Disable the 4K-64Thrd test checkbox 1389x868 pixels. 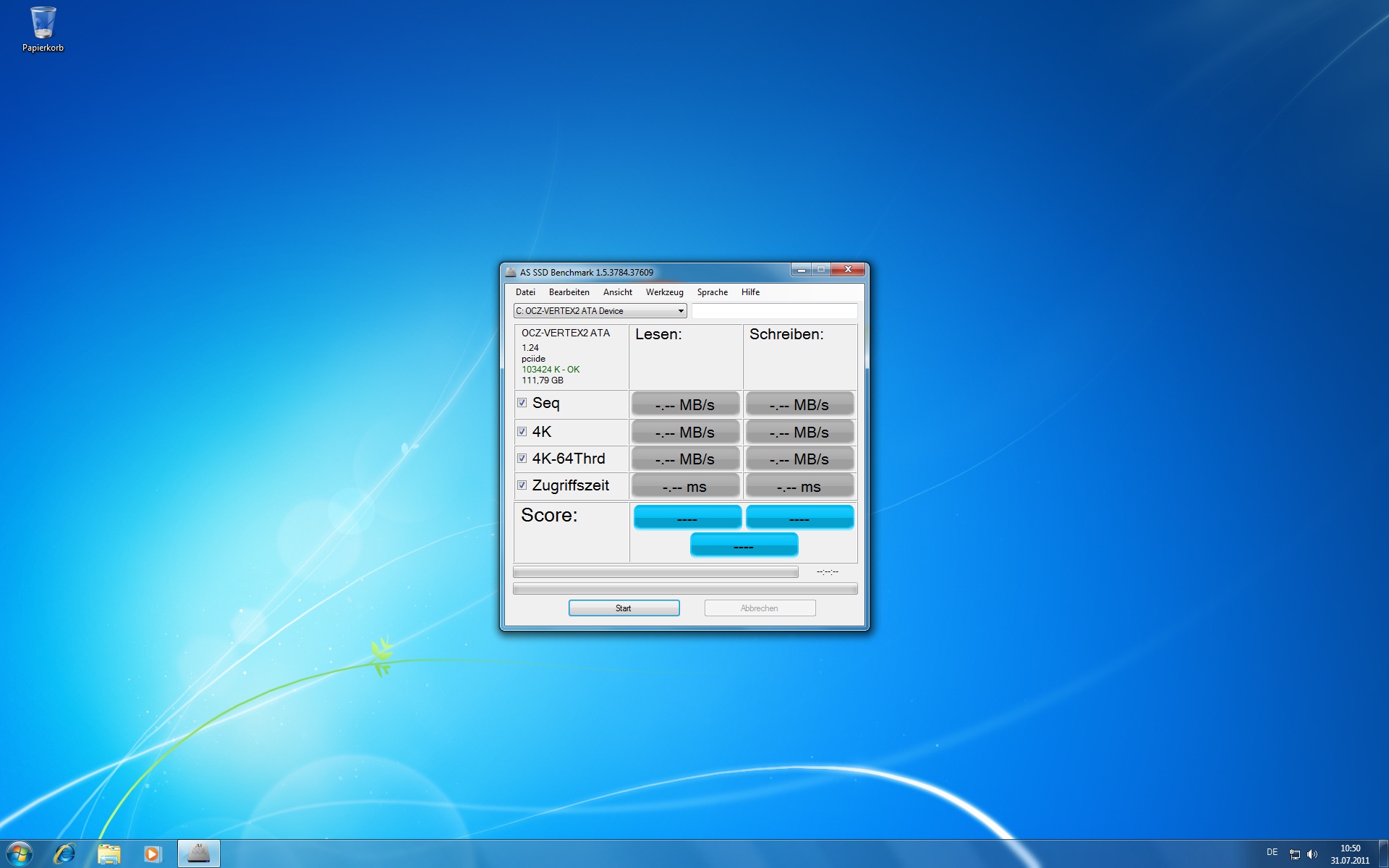coord(522,459)
